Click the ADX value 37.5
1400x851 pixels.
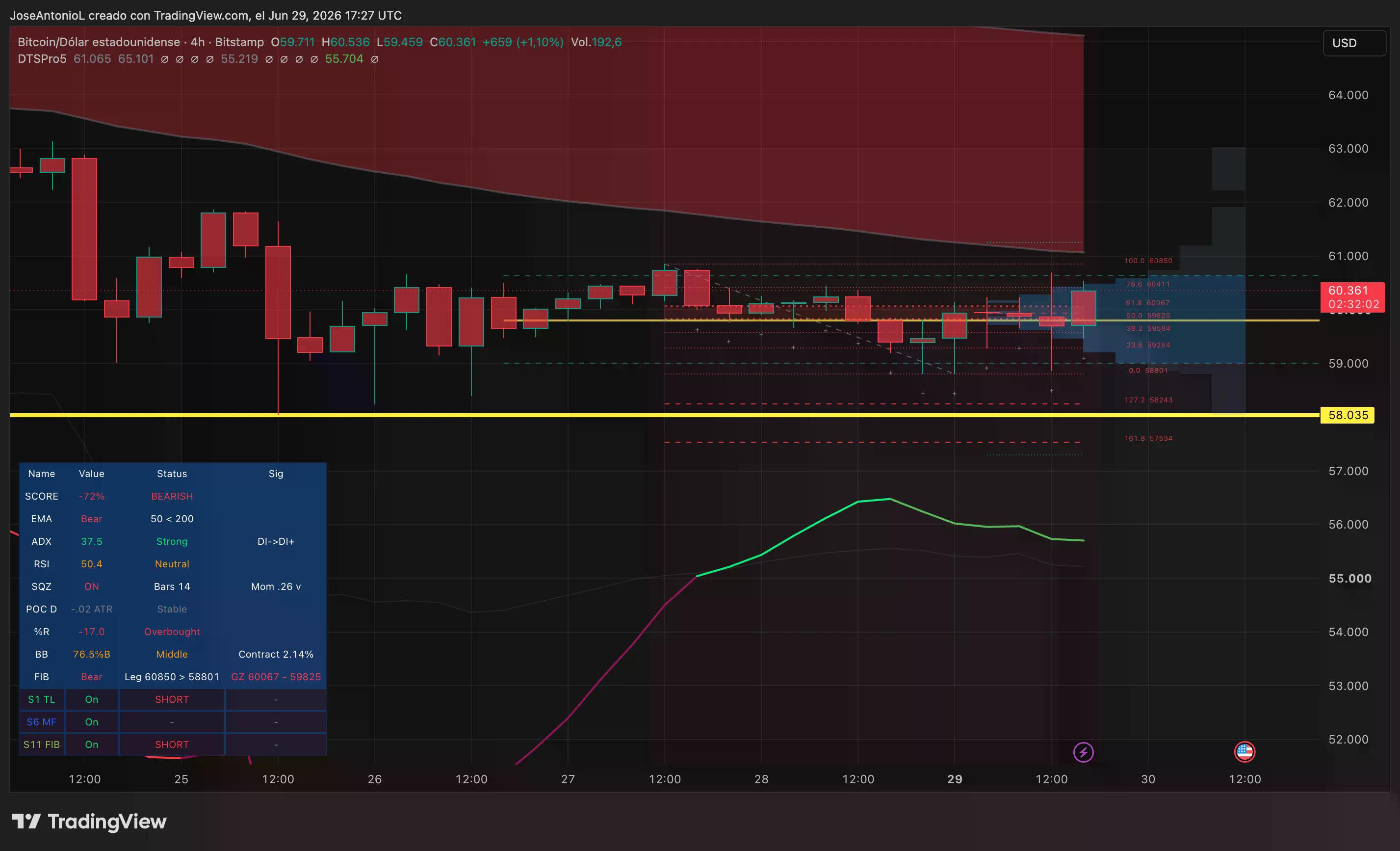91,541
